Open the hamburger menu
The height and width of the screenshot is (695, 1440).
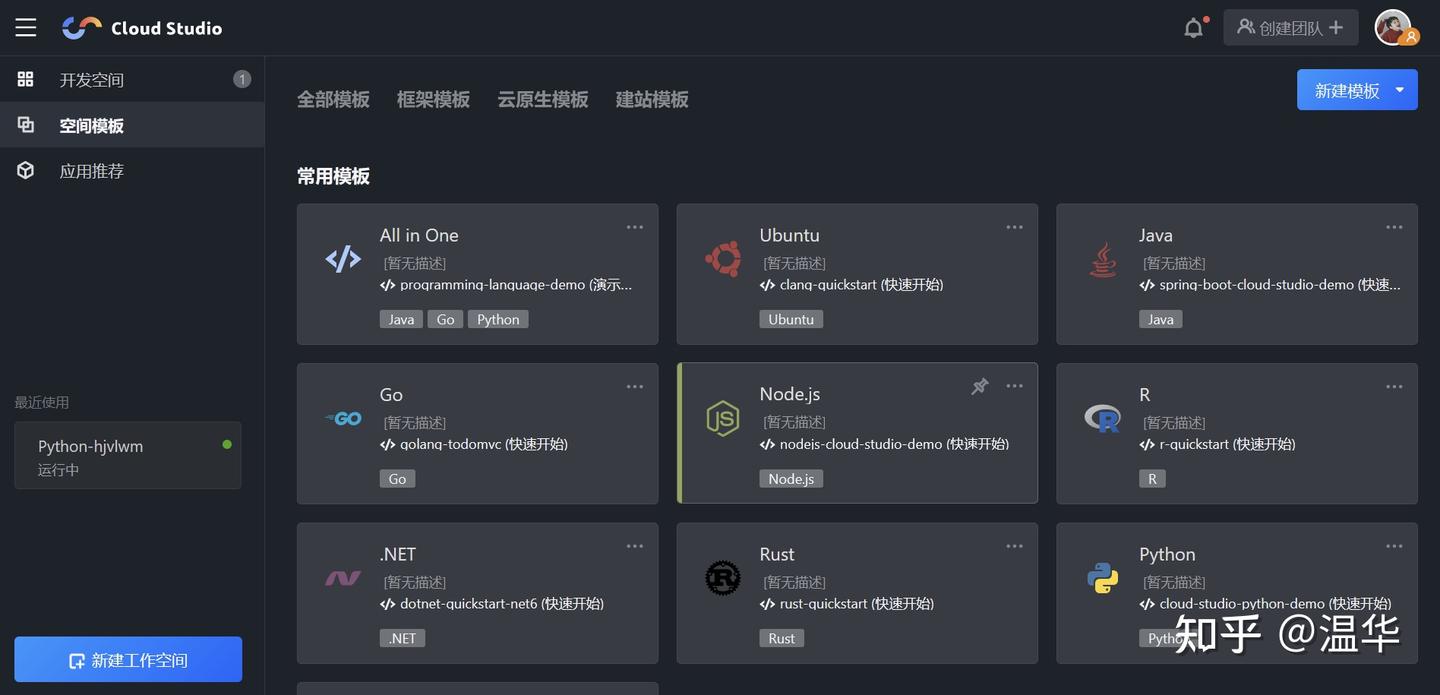pyautogui.click(x=26, y=28)
